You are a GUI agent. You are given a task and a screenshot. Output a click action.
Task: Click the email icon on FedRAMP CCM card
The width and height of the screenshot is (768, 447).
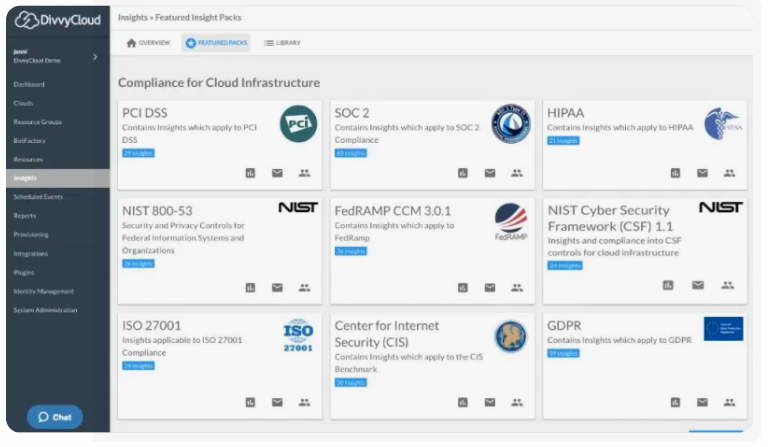[490, 287]
